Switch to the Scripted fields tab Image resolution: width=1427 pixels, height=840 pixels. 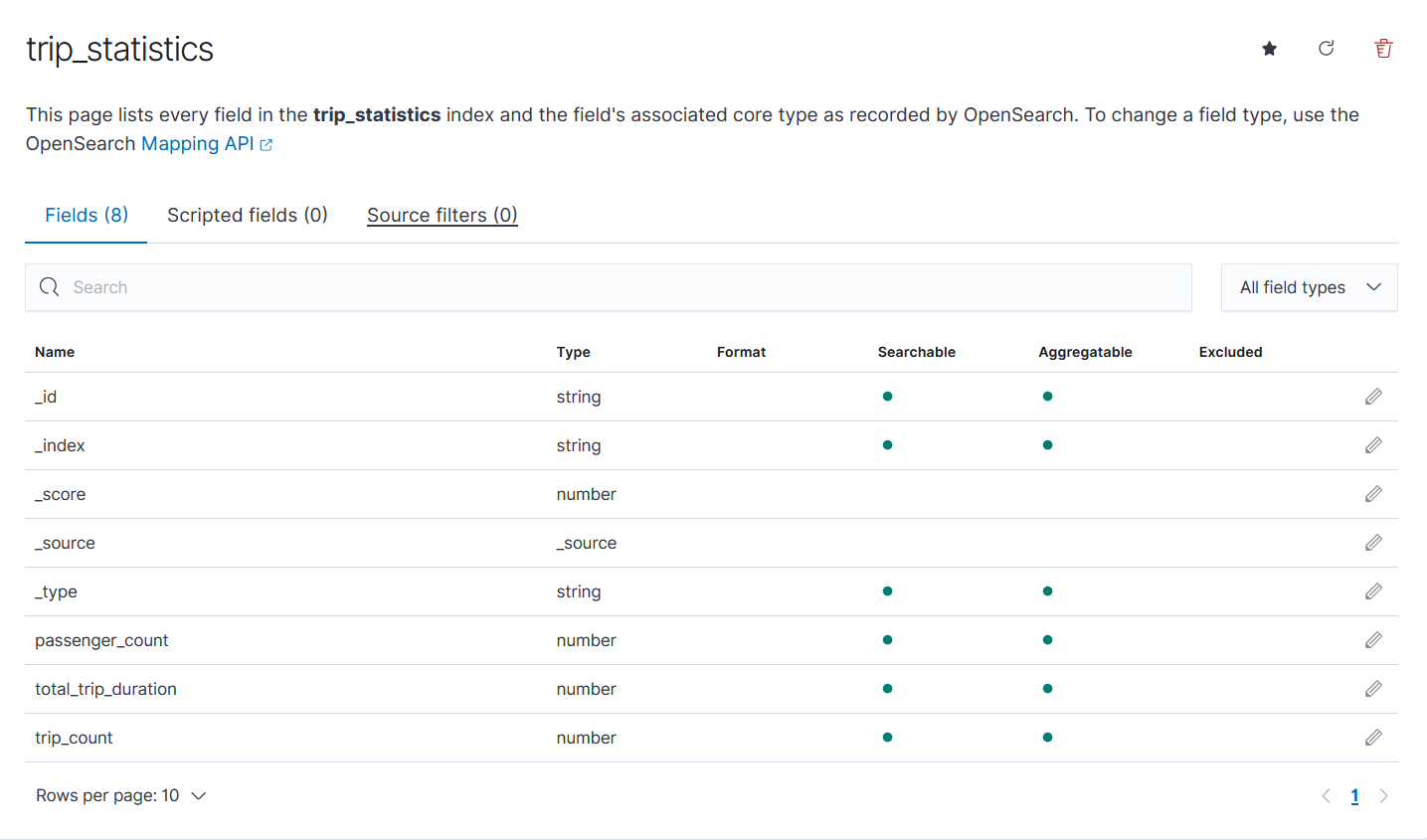pyautogui.click(x=248, y=215)
